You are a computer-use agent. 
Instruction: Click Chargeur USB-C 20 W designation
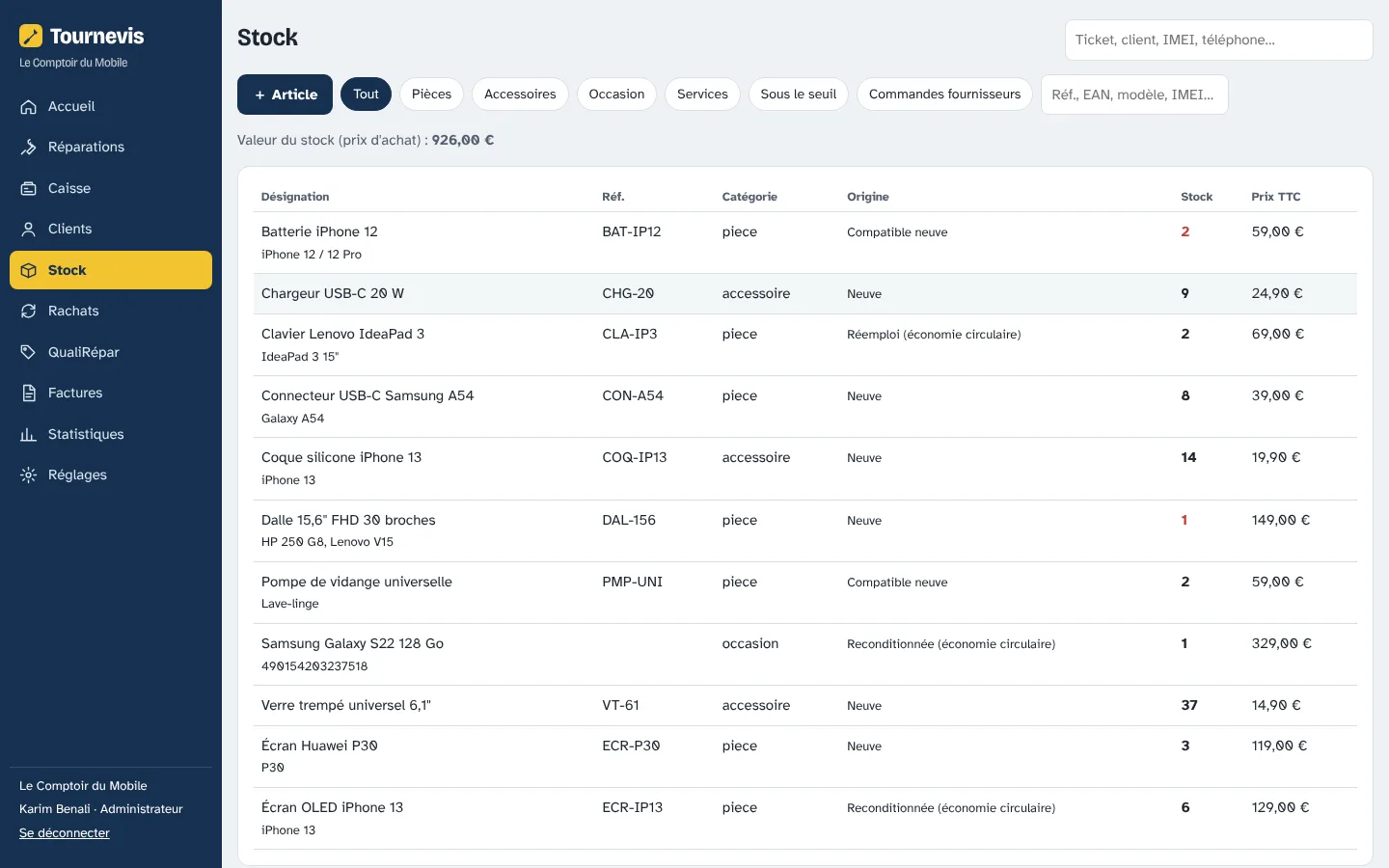coord(333,294)
